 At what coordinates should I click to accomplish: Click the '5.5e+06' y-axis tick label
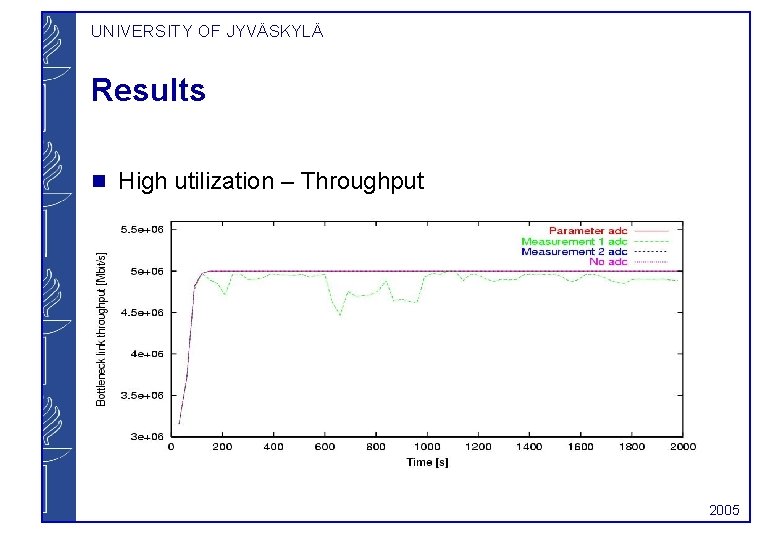click(142, 230)
